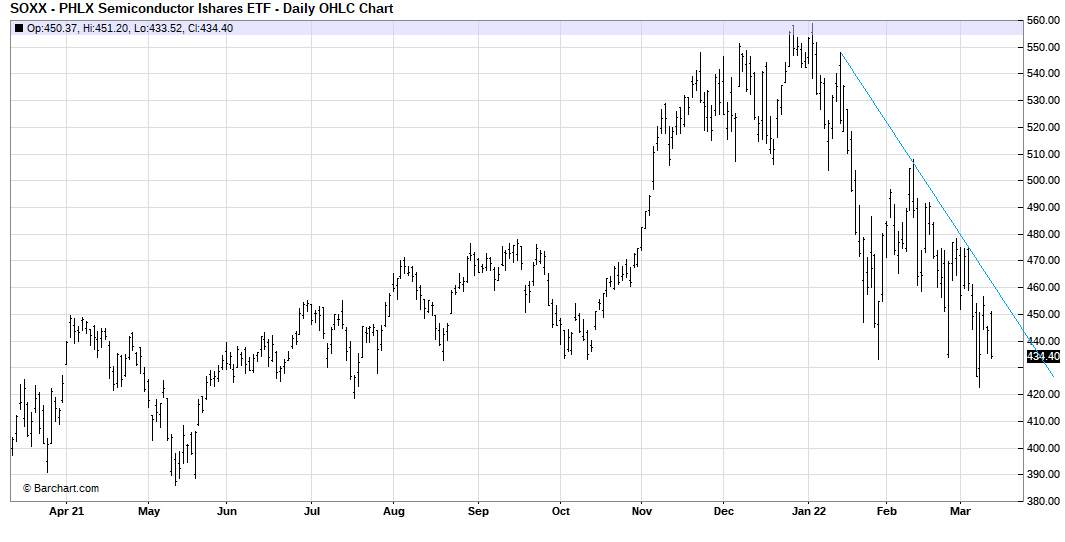This screenshot has height=542, width=1065.
Task: Click the 'Jul' date axis label
Action: 311,511
